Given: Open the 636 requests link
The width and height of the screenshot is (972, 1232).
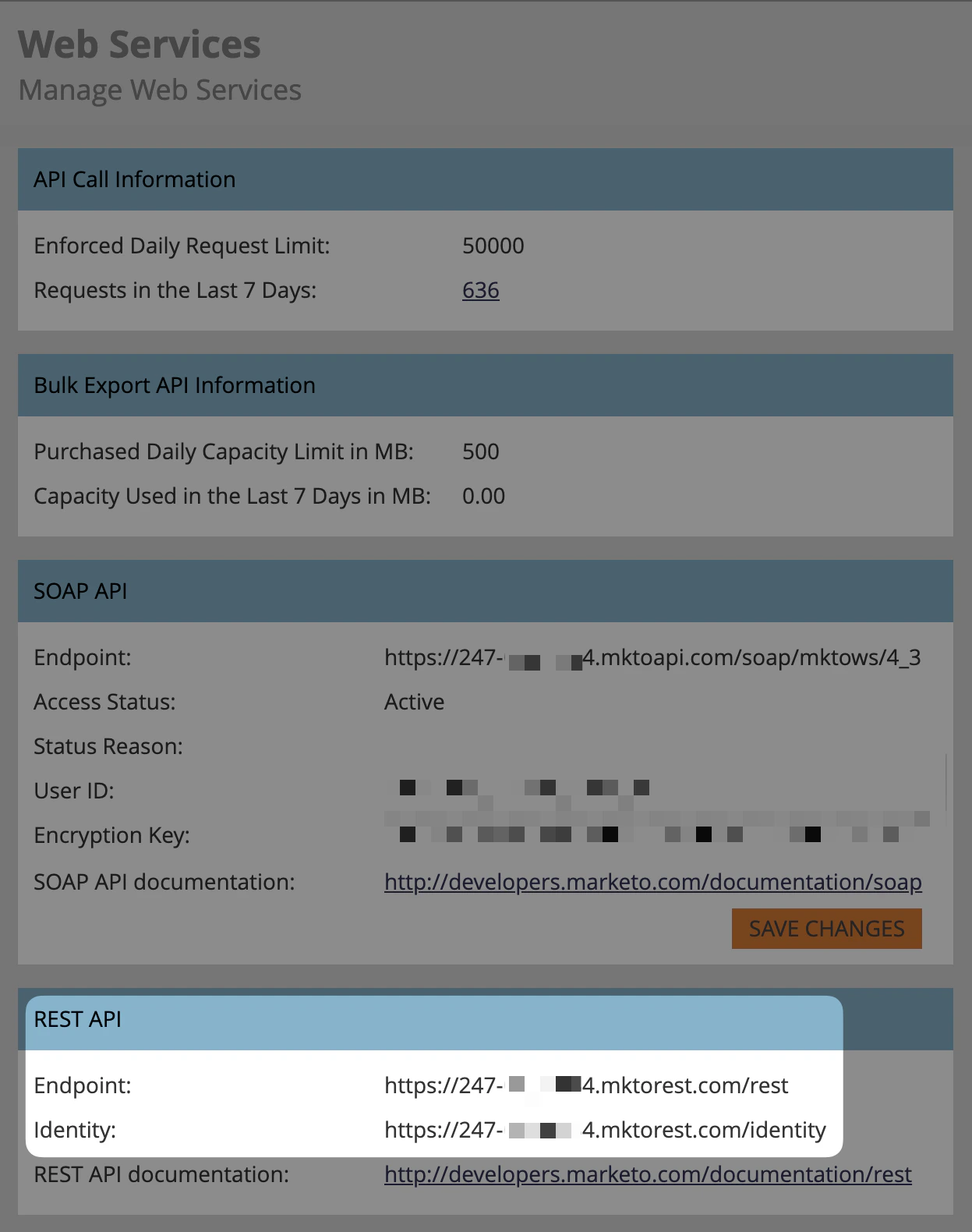Looking at the screenshot, I should pyautogui.click(x=480, y=290).
